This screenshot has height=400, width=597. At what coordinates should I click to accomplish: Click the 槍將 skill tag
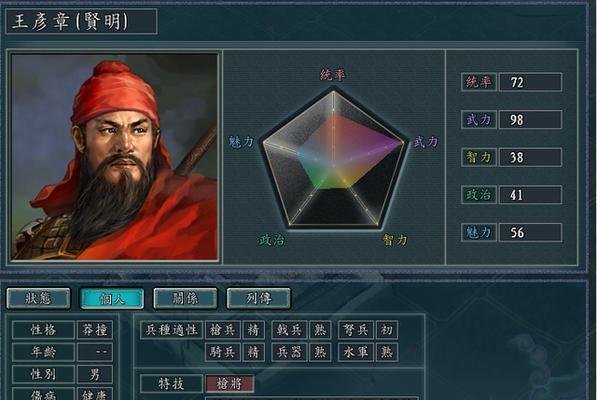coord(230,384)
